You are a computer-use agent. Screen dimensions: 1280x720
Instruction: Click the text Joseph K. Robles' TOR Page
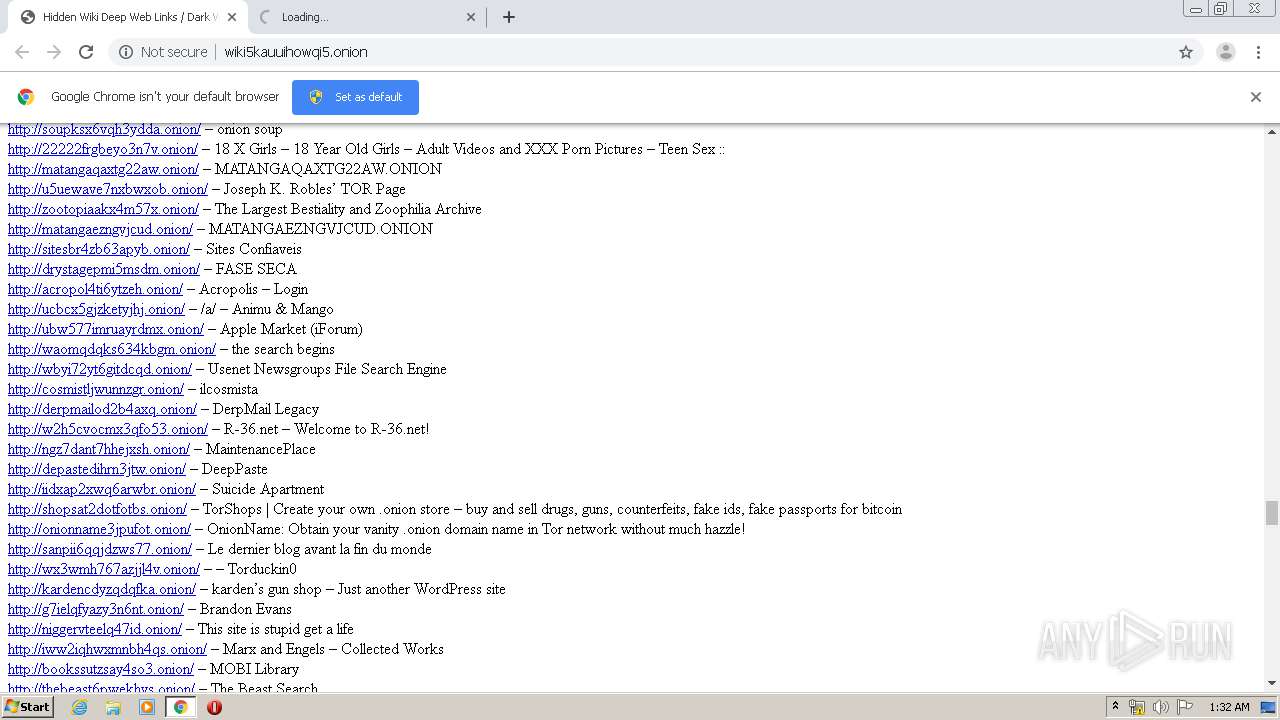click(315, 189)
